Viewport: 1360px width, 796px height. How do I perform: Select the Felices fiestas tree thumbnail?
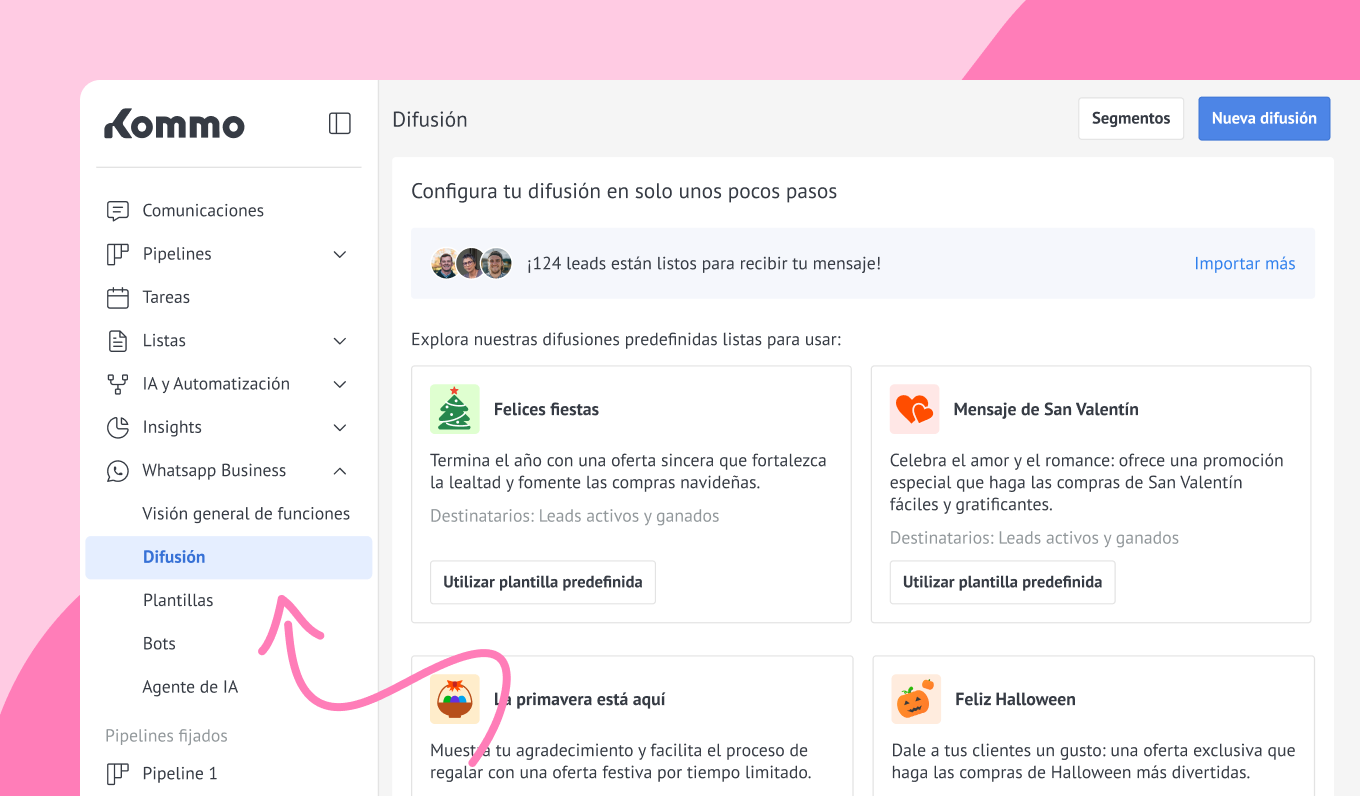click(455, 409)
